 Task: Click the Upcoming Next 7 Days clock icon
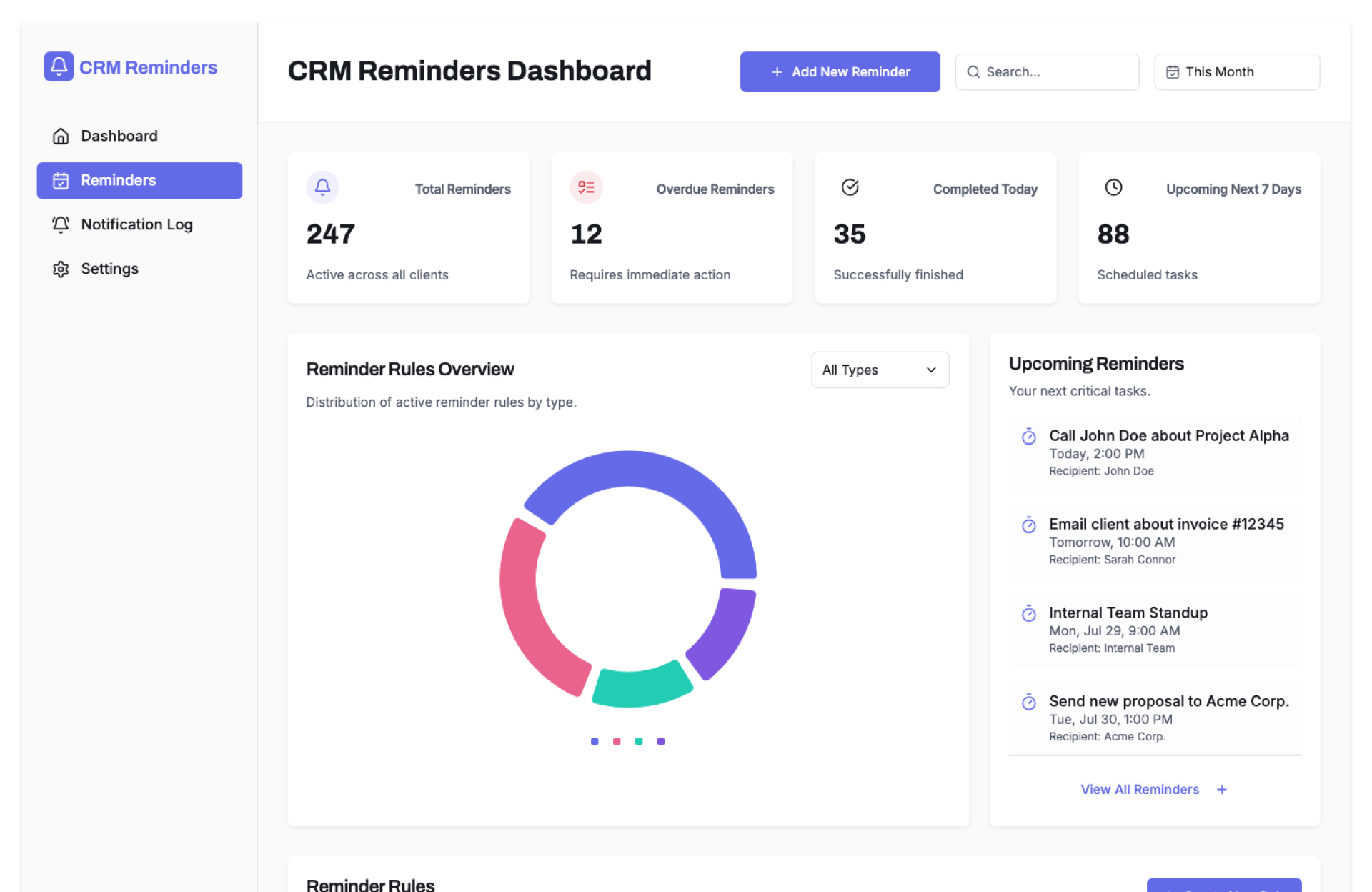click(x=1113, y=187)
